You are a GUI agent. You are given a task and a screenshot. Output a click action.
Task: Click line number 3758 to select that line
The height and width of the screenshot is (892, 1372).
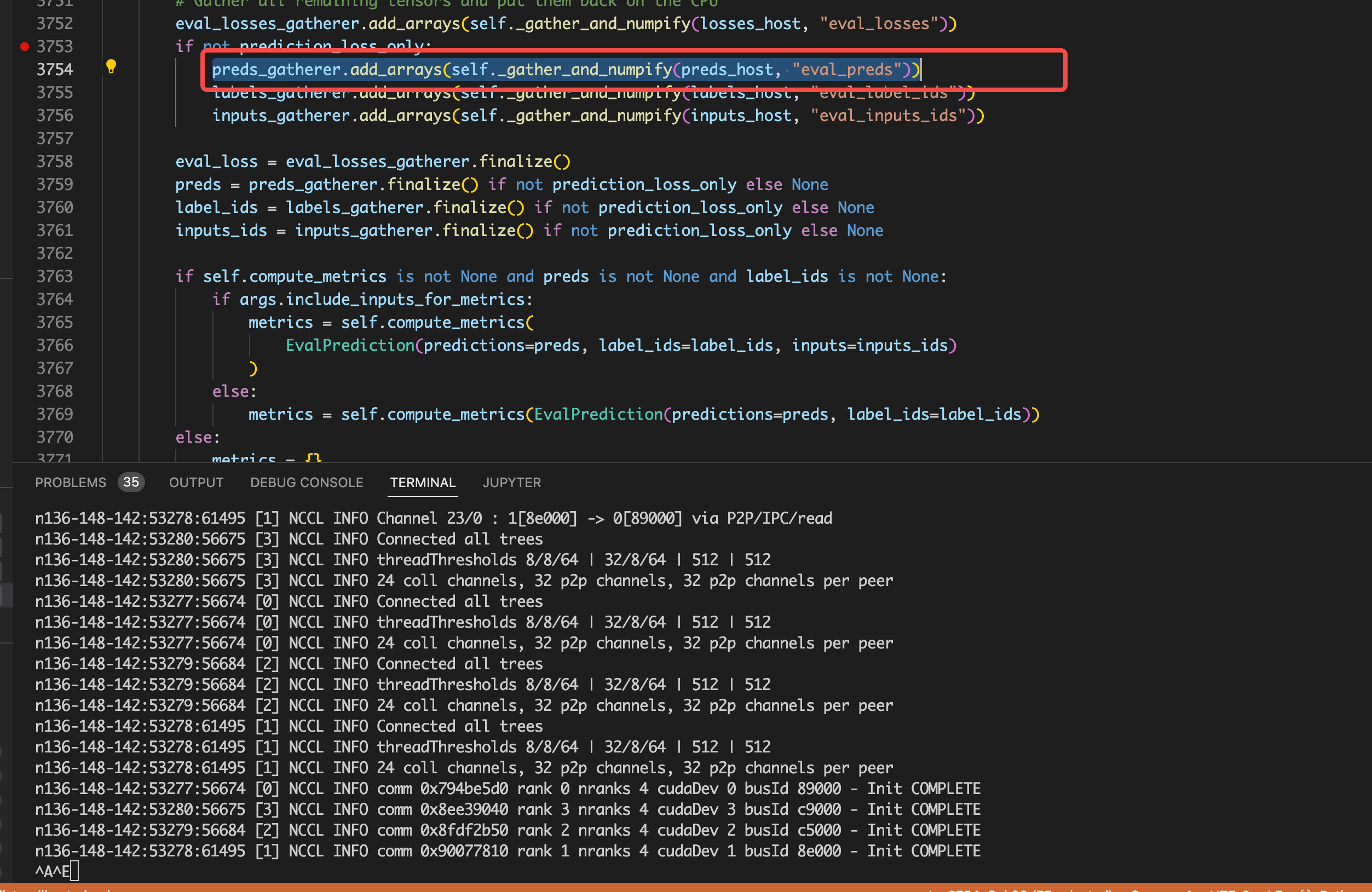click(x=55, y=161)
